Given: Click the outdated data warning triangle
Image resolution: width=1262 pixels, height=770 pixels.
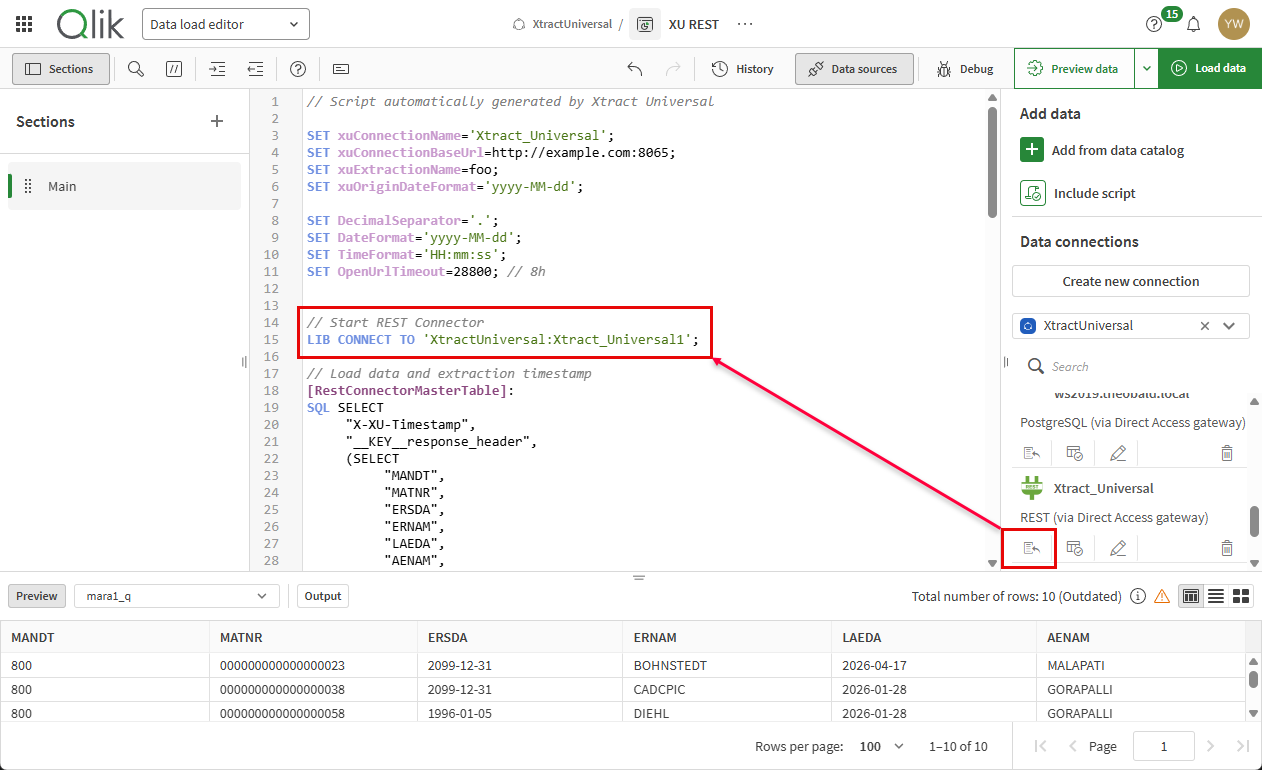Looking at the screenshot, I should click(x=1161, y=595).
